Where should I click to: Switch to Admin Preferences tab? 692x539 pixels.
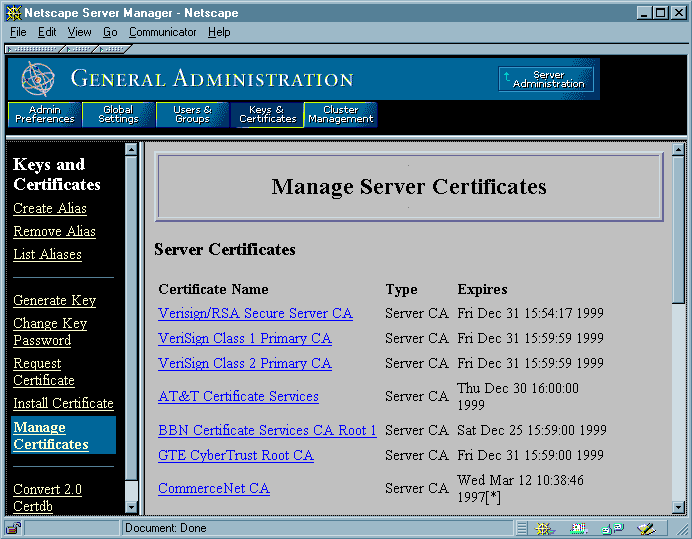45,114
